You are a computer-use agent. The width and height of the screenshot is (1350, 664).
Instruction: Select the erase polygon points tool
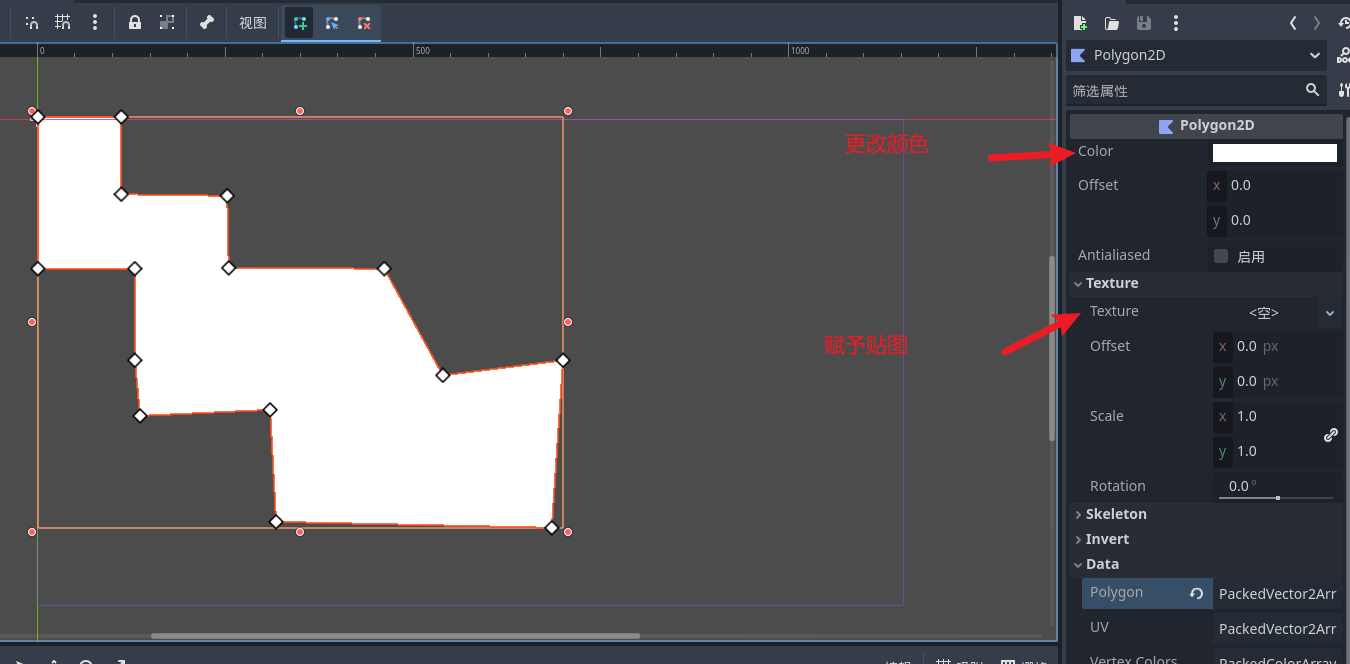pos(364,23)
